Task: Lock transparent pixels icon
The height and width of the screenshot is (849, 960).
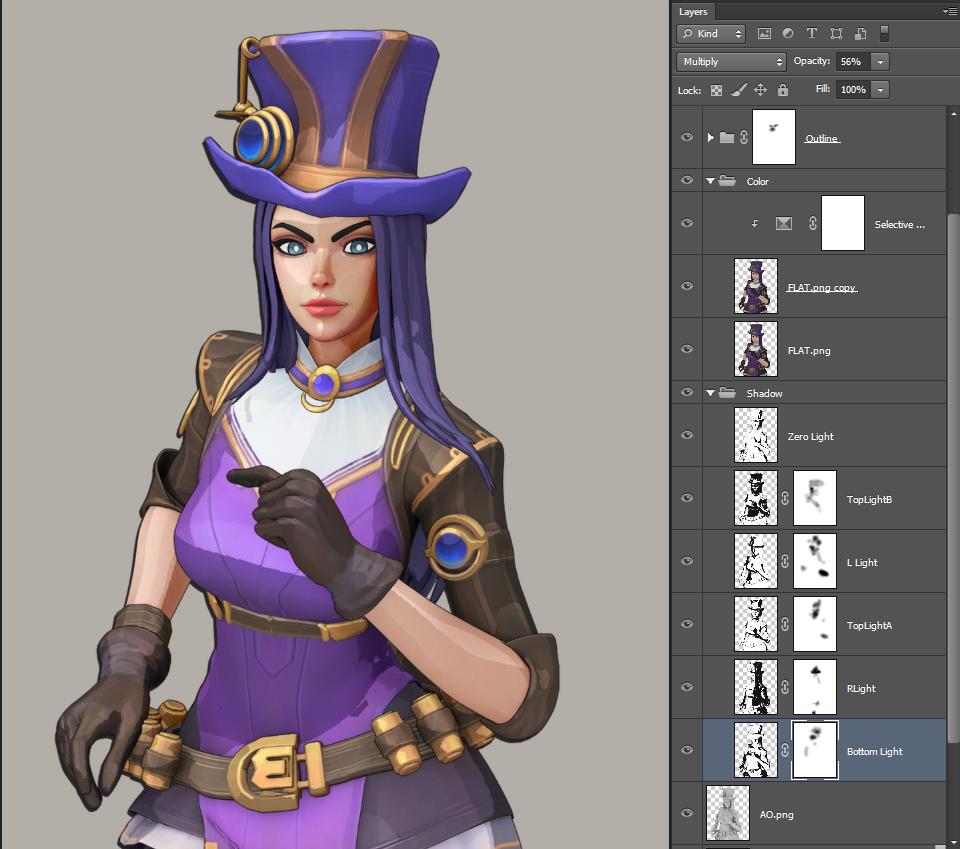Action: [716, 91]
